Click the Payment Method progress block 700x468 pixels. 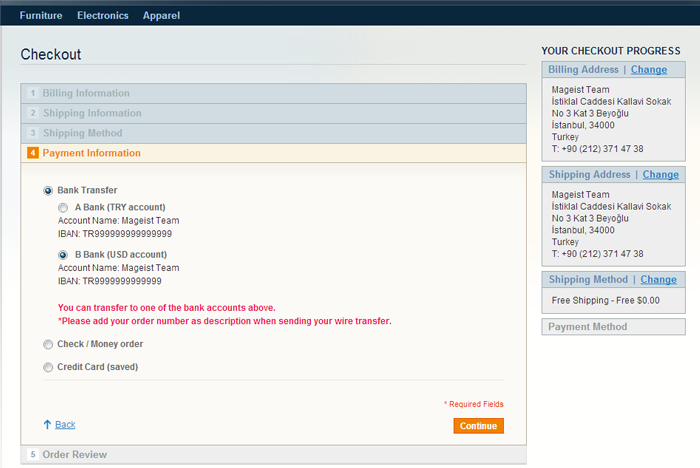pos(613,327)
